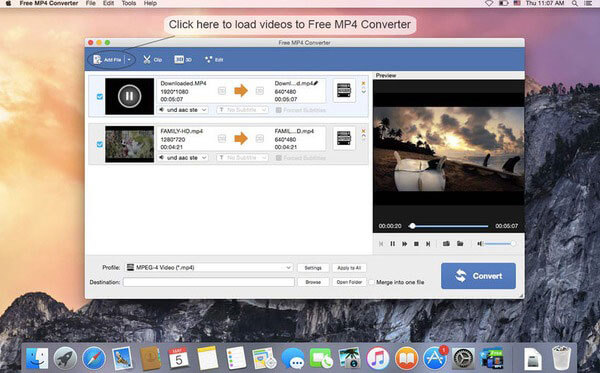Viewport: 600px width, 373px height.
Task: Open the Help menu
Action: (x=150, y=3)
